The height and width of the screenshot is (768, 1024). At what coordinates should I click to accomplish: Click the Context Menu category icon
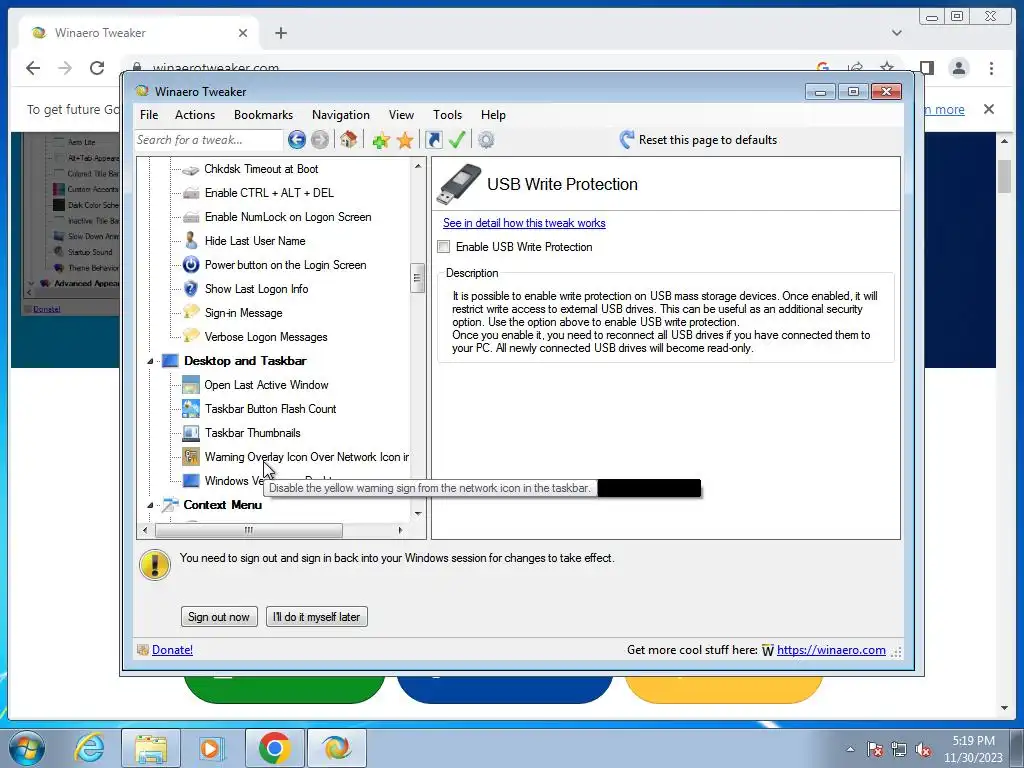170,505
